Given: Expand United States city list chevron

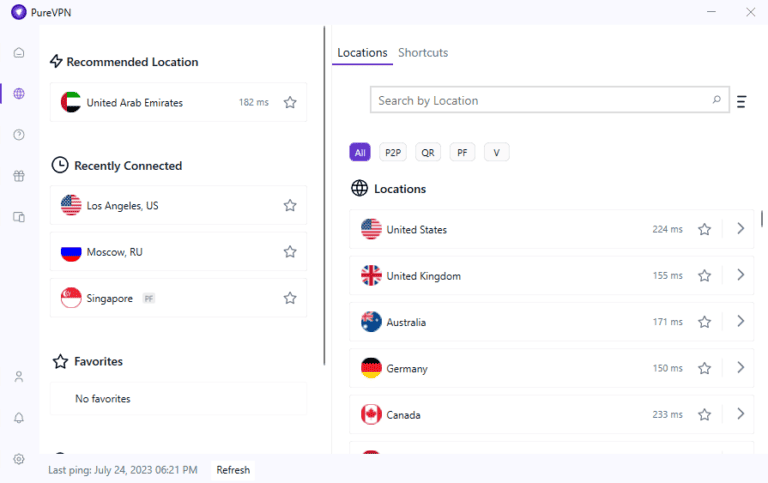Looking at the screenshot, I should coord(740,229).
